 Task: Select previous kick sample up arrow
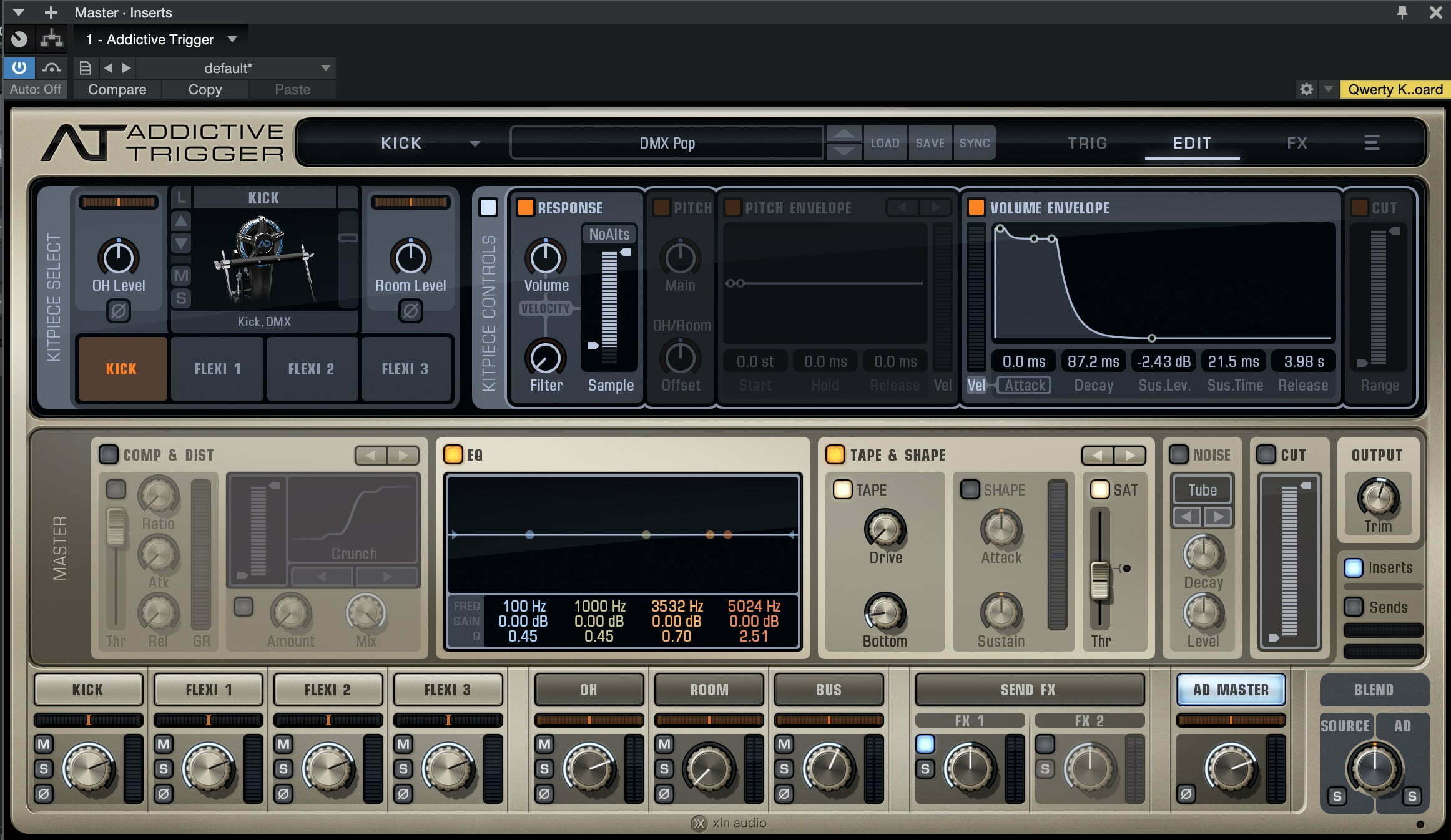coord(181,220)
